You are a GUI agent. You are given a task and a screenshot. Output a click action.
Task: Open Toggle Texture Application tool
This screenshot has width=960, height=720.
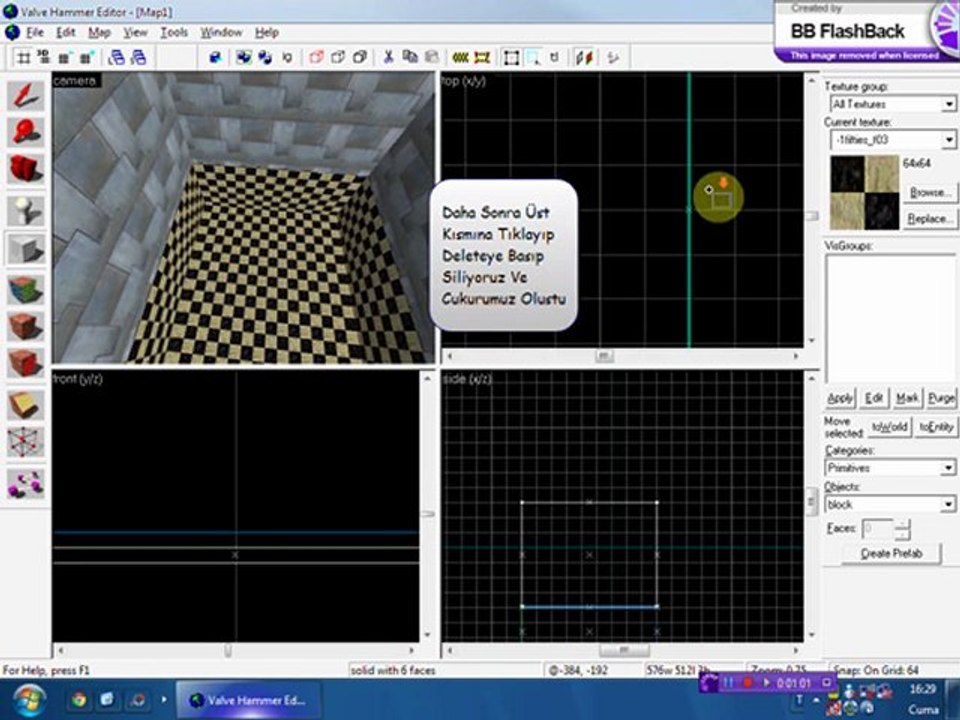[x=25, y=290]
